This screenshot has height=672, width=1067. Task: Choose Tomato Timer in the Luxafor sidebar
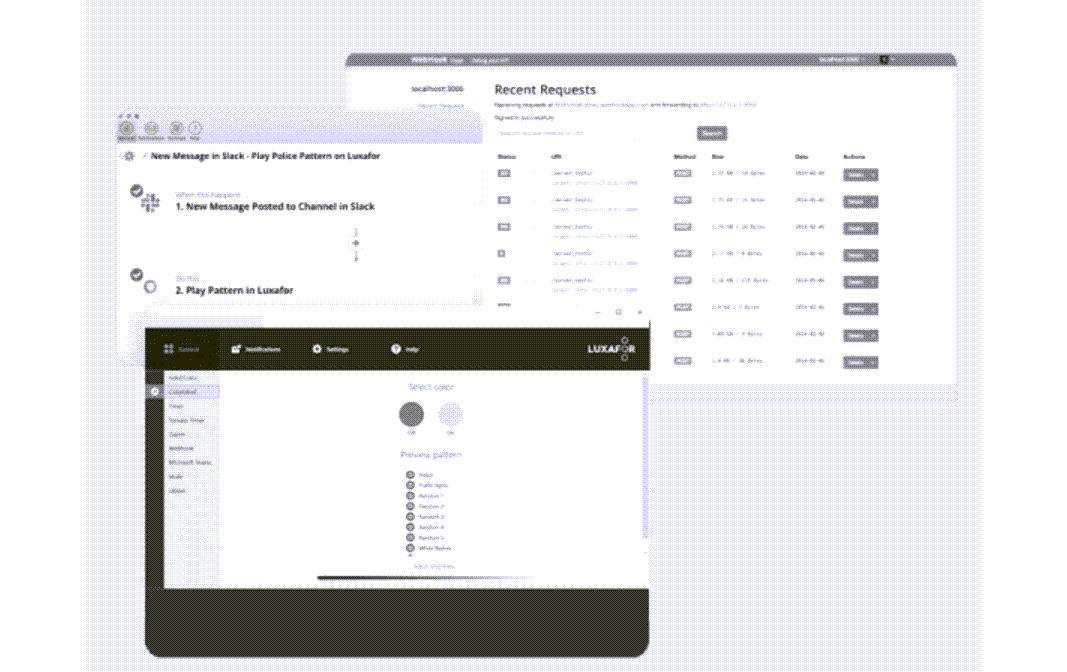click(x=186, y=420)
